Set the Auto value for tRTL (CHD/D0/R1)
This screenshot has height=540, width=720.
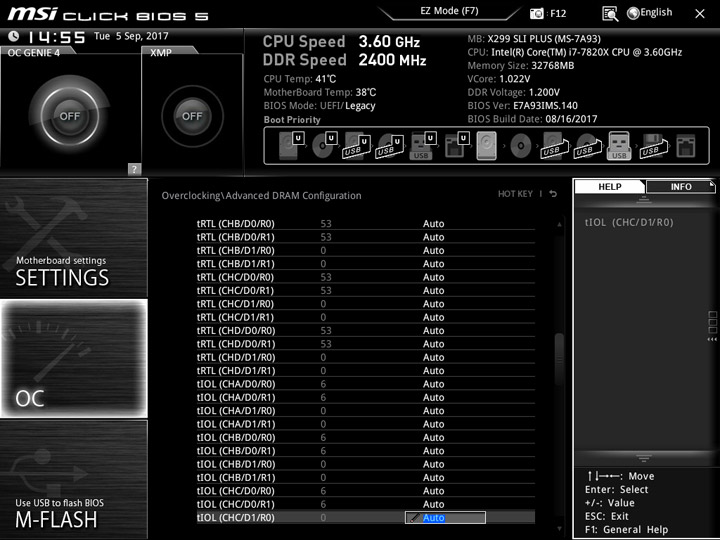433,344
